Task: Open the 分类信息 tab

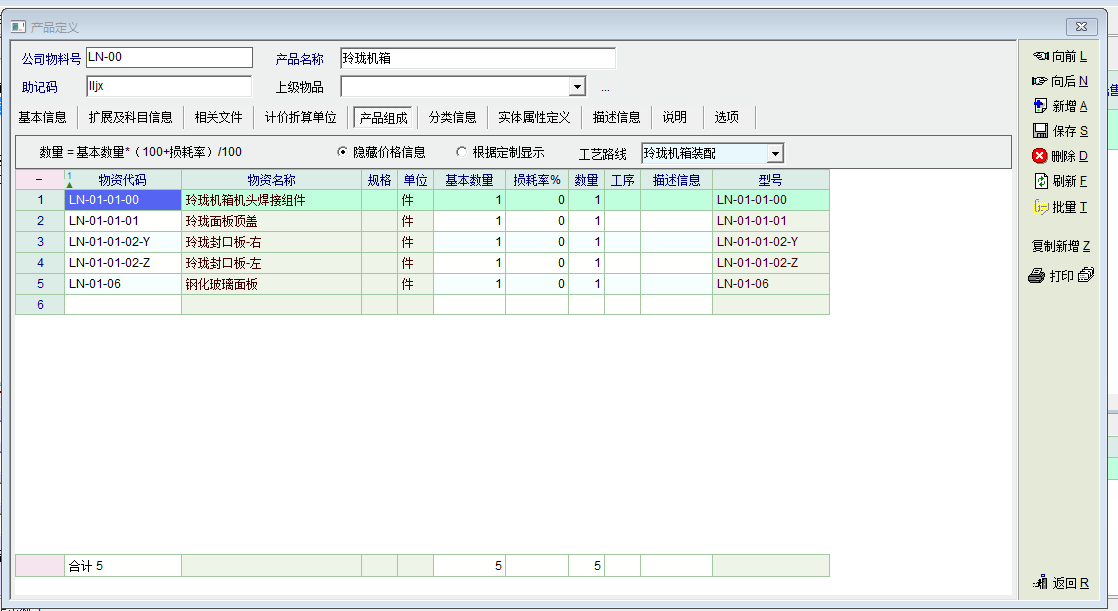Action: click(452, 117)
